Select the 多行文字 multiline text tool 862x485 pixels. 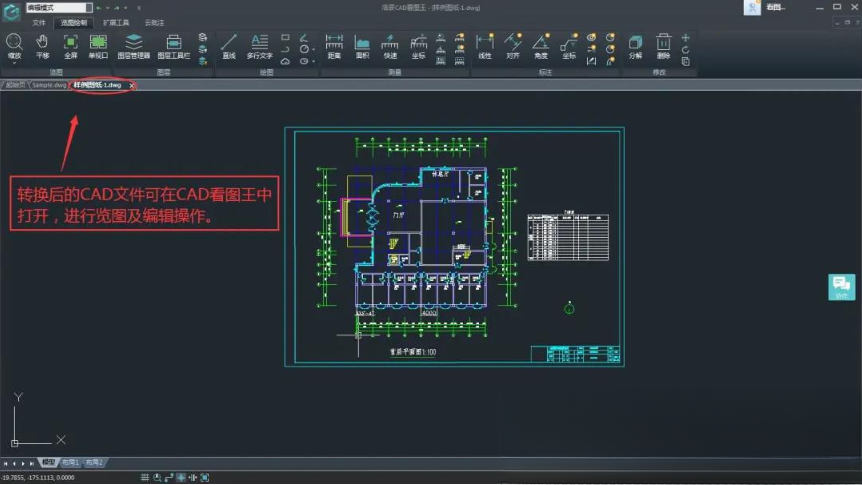259,46
